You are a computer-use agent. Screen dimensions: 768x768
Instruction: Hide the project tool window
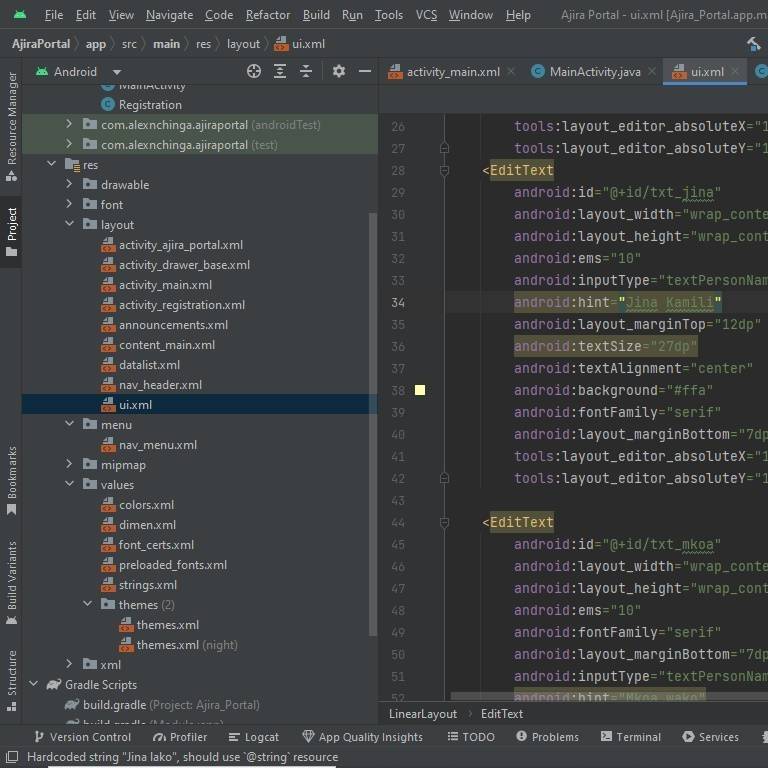(x=365, y=72)
